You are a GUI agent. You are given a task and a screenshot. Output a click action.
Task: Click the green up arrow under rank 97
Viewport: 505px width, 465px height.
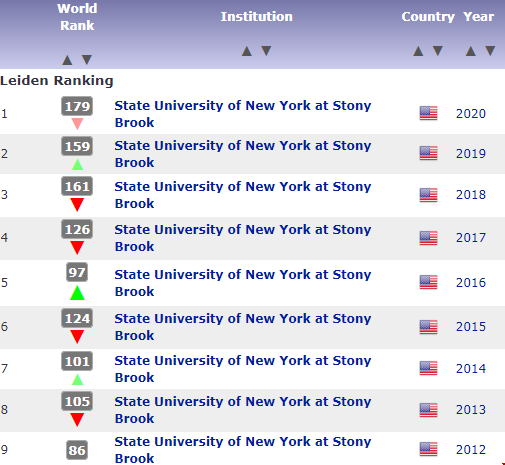(x=77, y=293)
